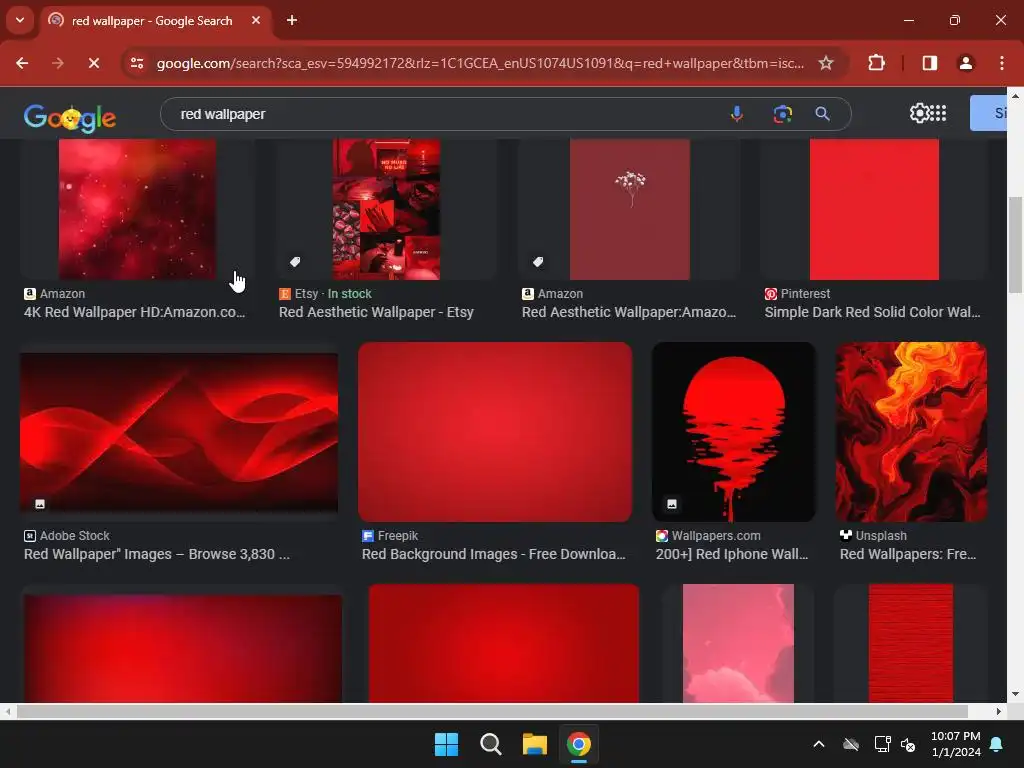1024x768 pixels.
Task: Open Unsplash red marble thumbnail
Action: pos(912,432)
